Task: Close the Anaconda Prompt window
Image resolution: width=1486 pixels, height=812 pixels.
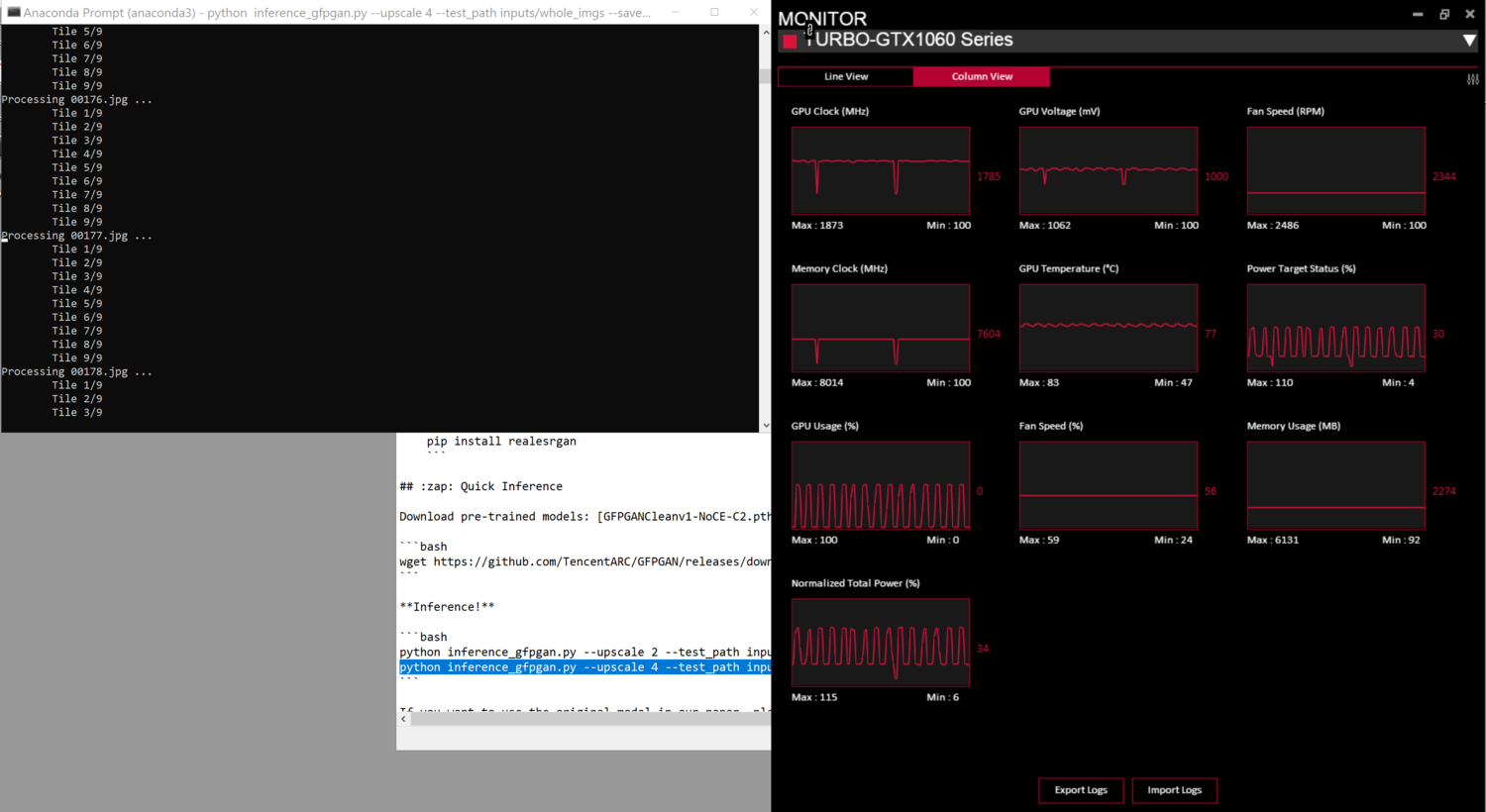Action: (x=753, y=12)
